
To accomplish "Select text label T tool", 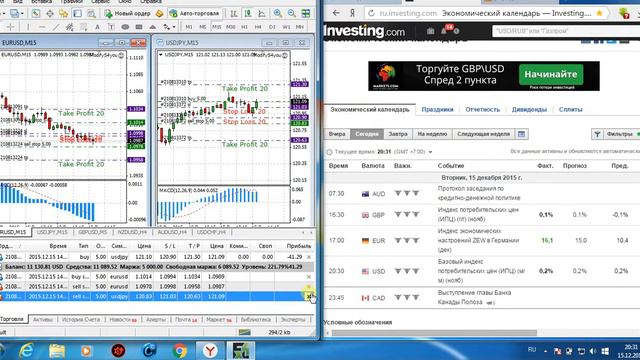I will click(x=111, y=27).
